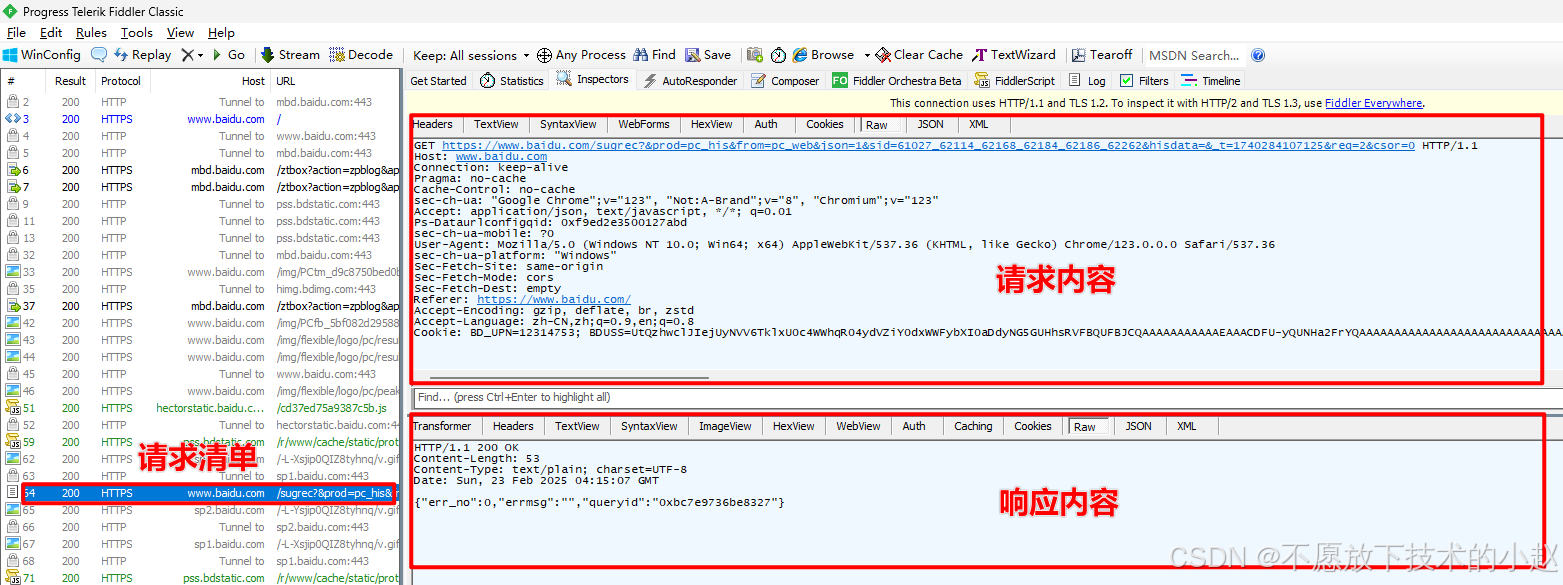Click the MSDN Search field
Image resolution: width=1563 pixels, height=585 pixels.
point(1194,55)
